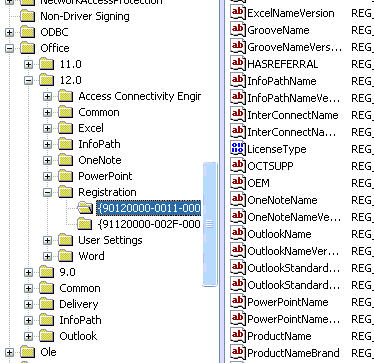This screenshot has height=363, width=374.
Task: Select the OneNoteNameVe... value
Action: 294,217
